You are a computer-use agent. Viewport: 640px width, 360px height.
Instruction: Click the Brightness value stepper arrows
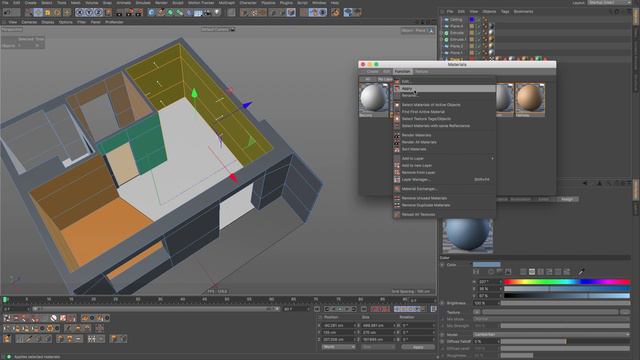[x=498, y=303]
